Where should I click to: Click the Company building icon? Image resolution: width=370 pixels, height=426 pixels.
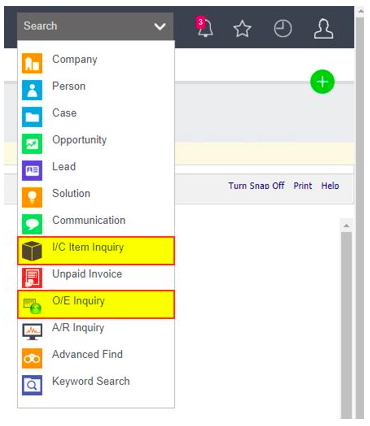pos(32,63)
